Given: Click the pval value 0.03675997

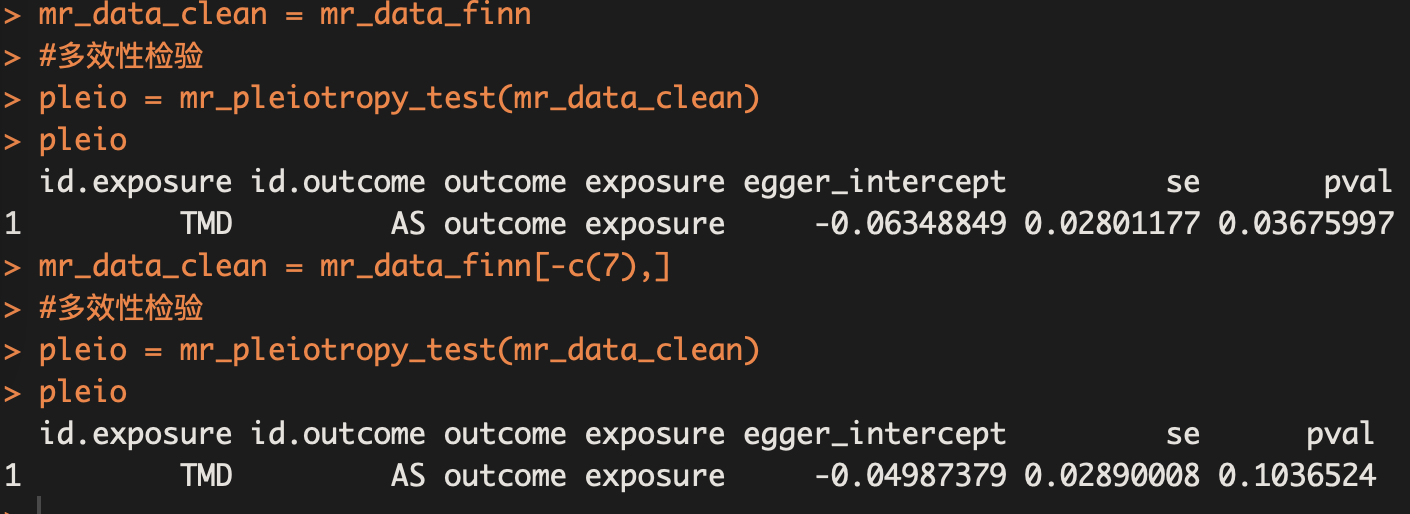Looking at the screenshot, I should [x=1305, y=224].
